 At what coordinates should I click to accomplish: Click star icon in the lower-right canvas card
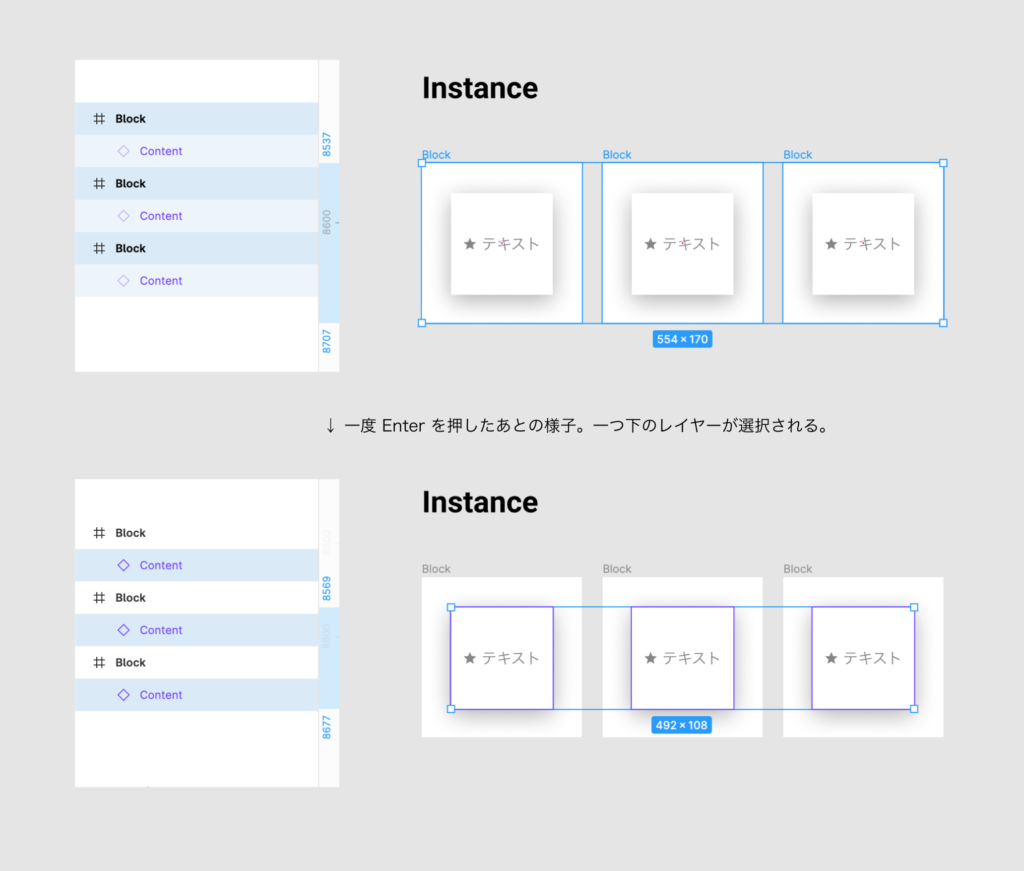point(831,658)
